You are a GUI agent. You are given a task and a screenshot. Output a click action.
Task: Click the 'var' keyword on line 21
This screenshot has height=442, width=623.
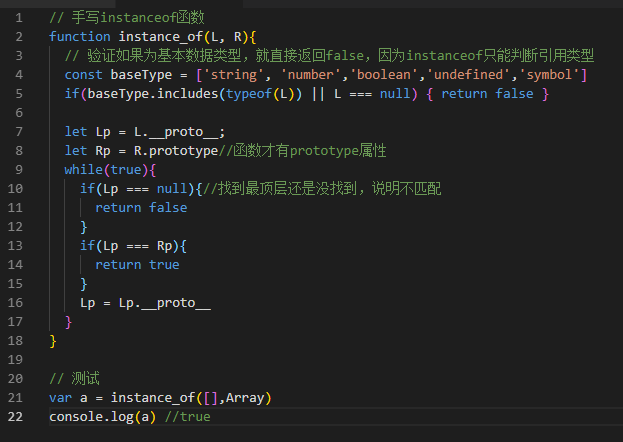coord(60,398)
